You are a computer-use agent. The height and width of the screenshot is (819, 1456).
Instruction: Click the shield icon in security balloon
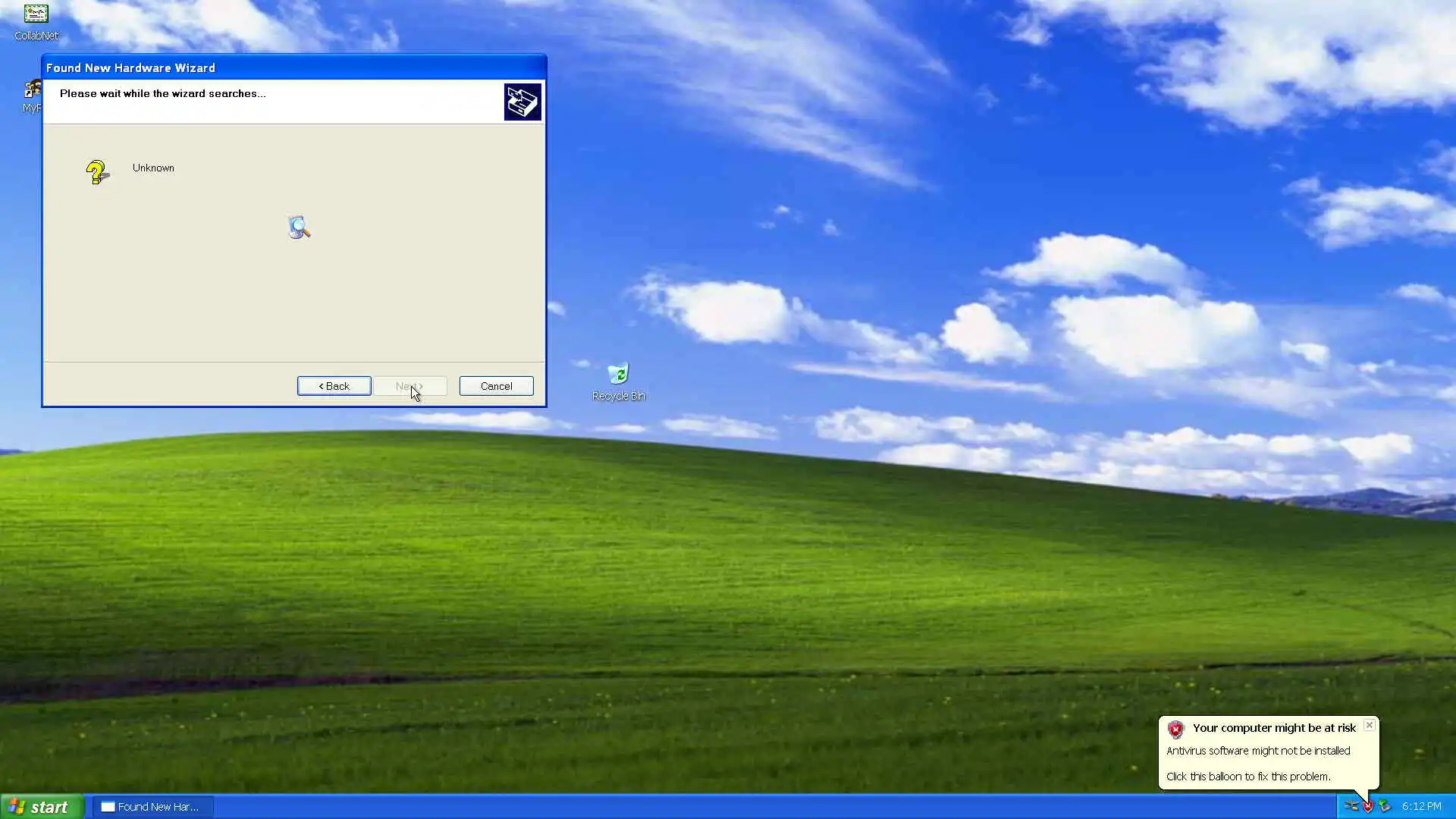[x=1175, y=730]
